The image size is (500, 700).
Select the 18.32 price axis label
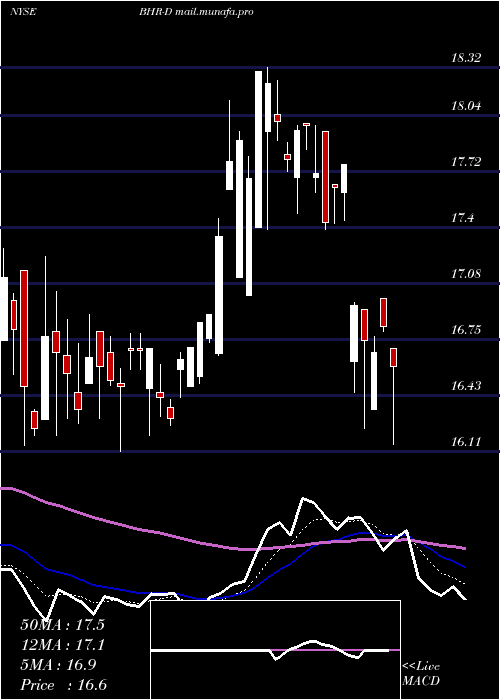(x=467, y=58)
